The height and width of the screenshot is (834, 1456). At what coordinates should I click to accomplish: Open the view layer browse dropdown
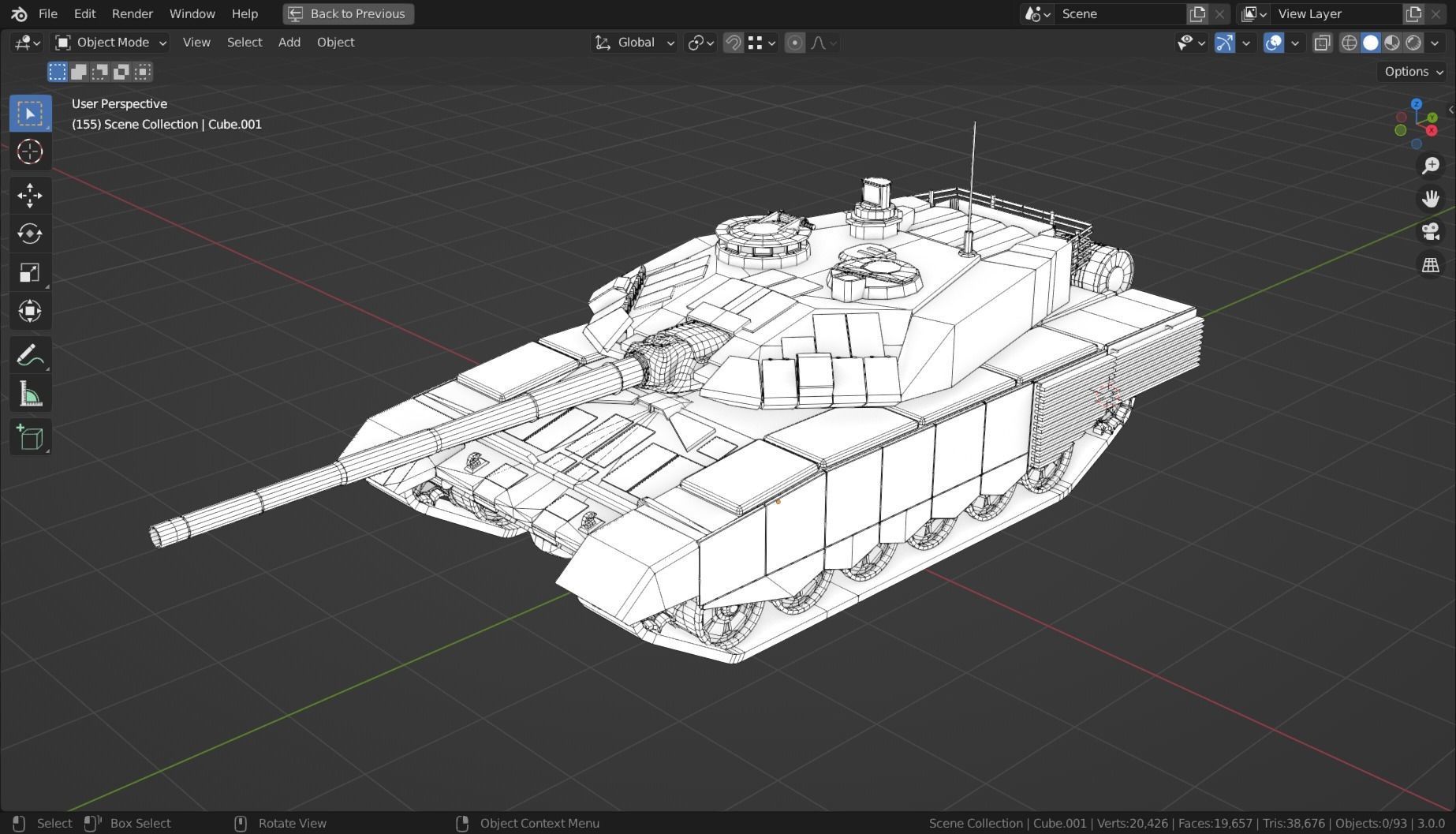[1253, 13]
